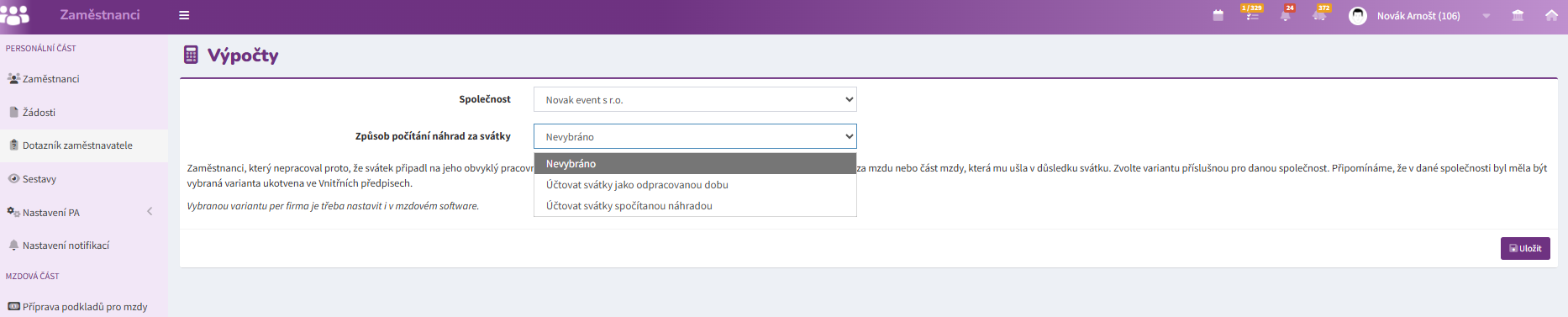Click the MZDOVÁ ČÁST section label

[32, 276]
